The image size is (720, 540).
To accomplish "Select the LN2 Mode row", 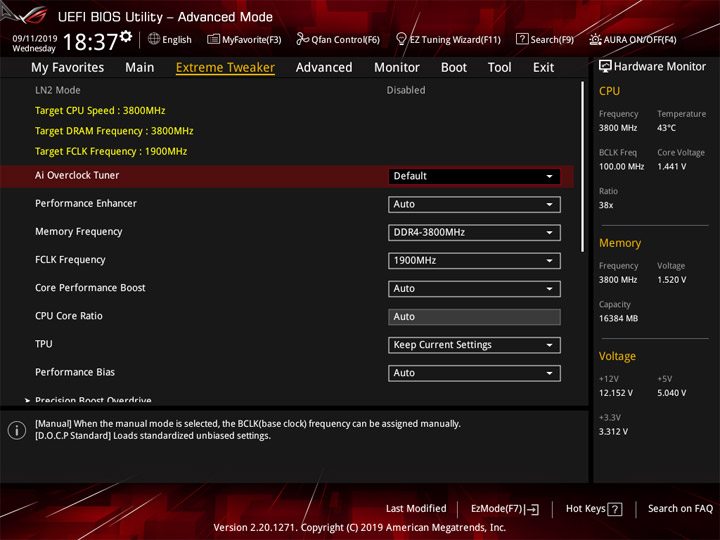I will pos(287,90).
